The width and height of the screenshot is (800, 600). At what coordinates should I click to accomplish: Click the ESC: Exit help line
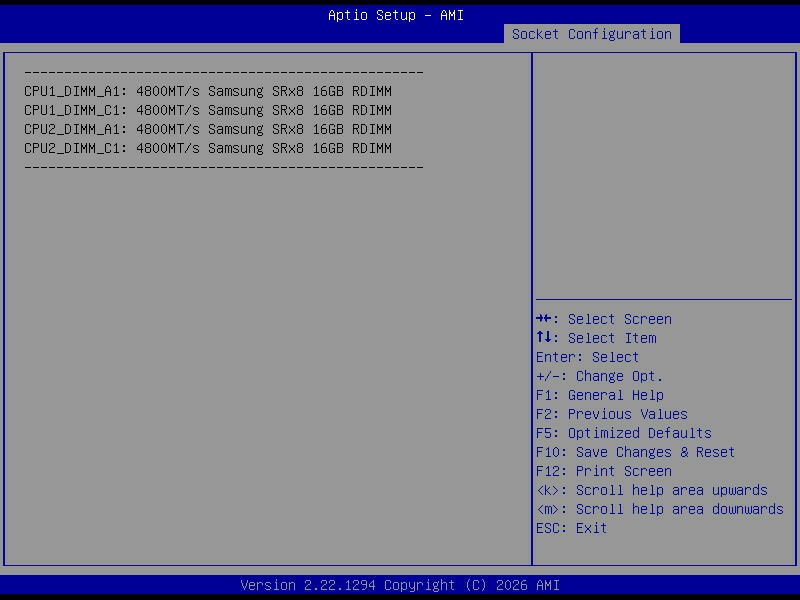[x=571, y=528]
